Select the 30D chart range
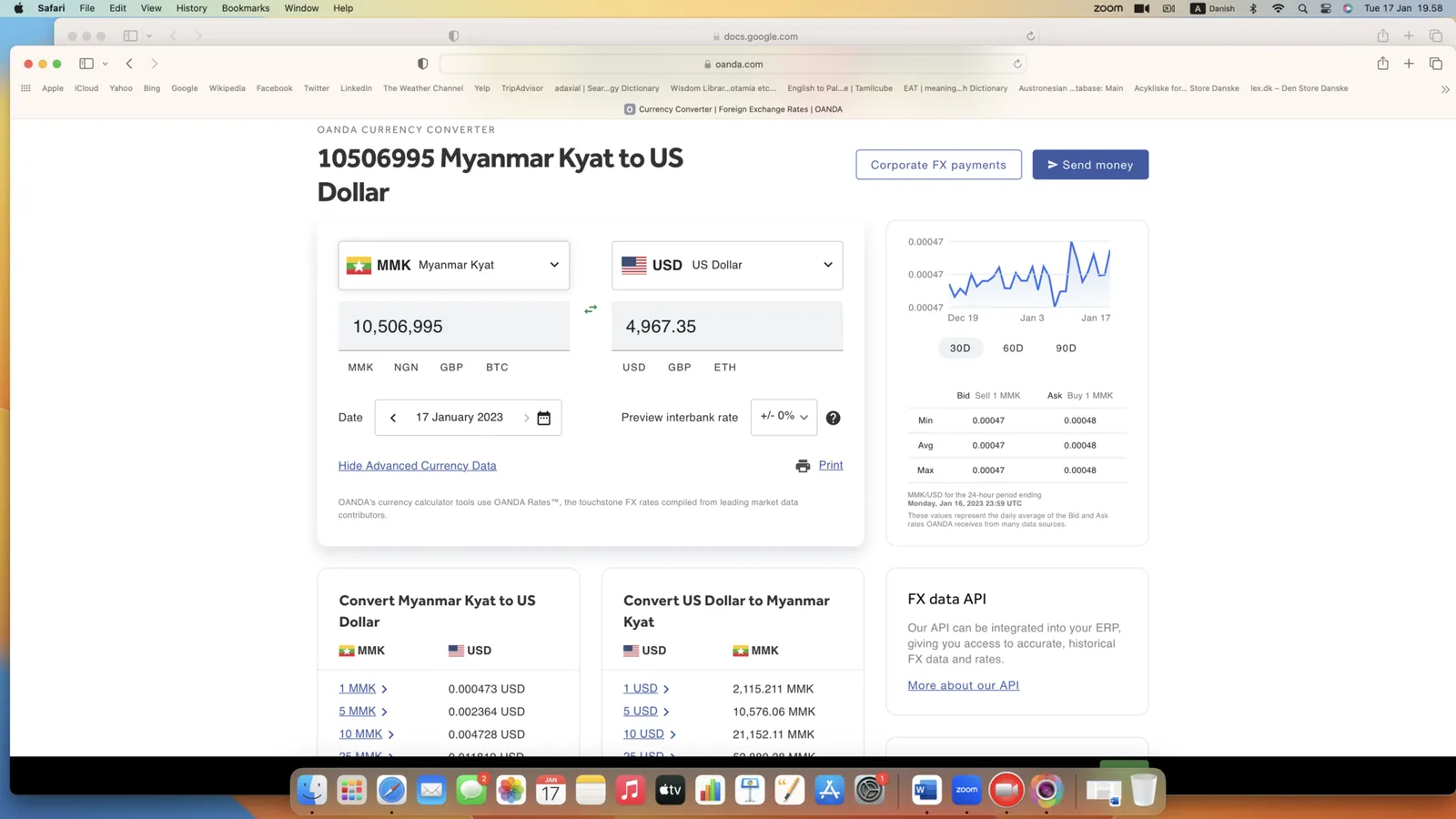The height and width of the screenshot is (819, 1456). (x=960, y=349)
